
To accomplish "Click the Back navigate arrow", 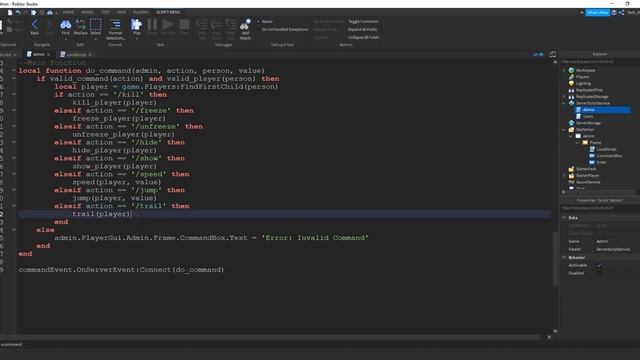I will [x=35, y=25].
